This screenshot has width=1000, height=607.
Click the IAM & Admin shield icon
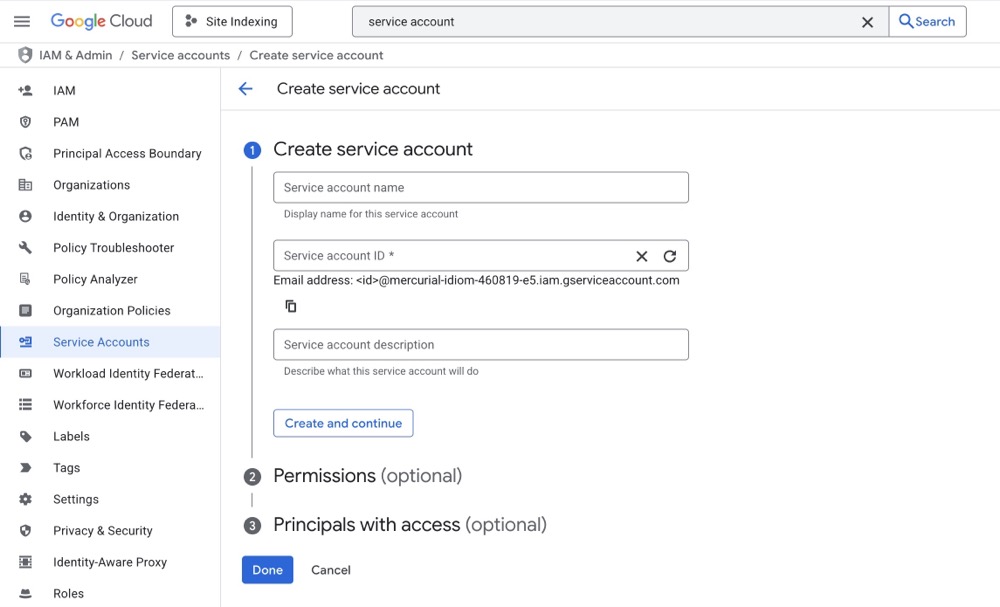click(25, 55)
